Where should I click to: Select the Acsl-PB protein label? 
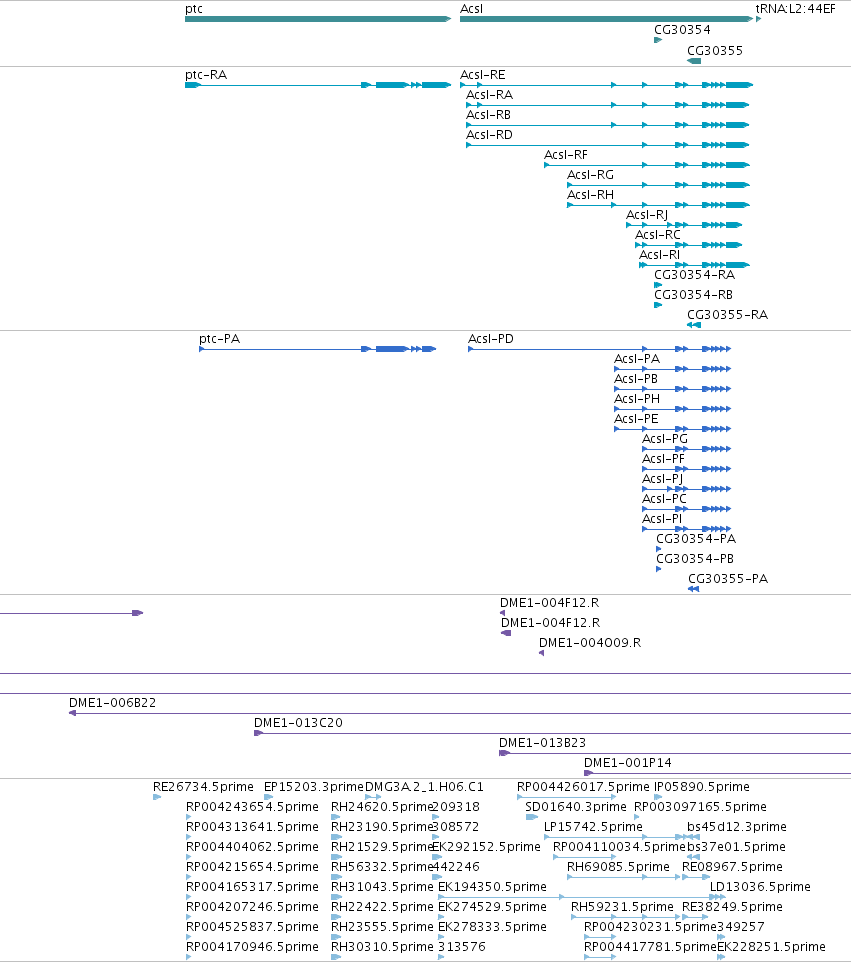(x=636, y=379)
